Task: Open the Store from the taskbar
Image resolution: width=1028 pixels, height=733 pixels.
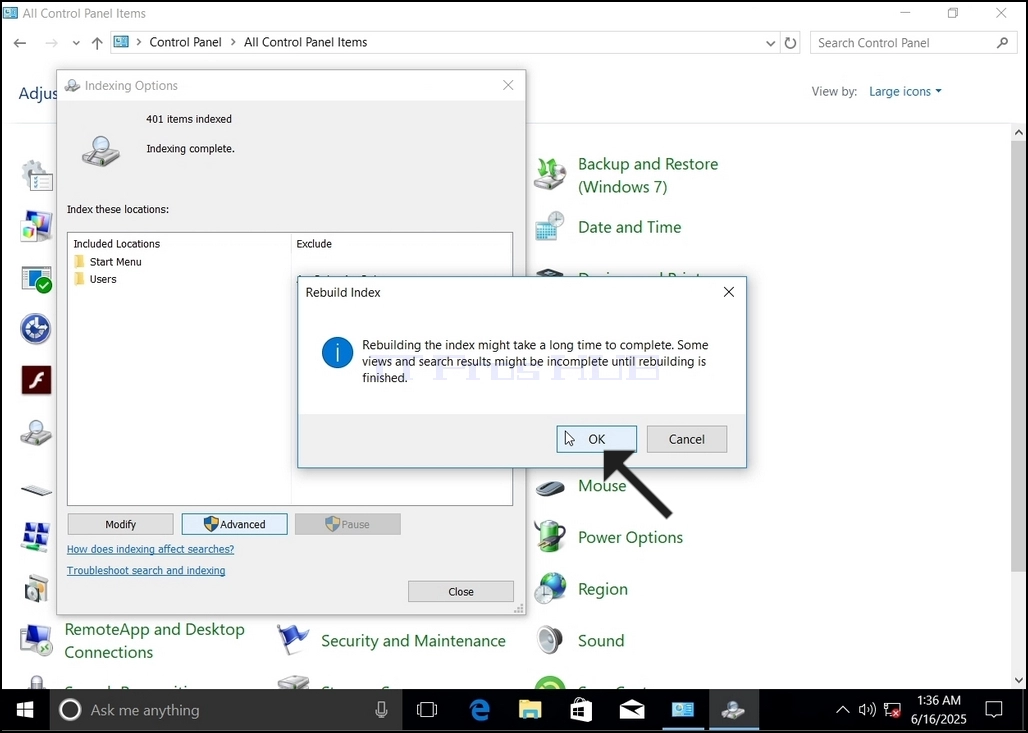Action: pyautogui.click(x=581, y=710)
